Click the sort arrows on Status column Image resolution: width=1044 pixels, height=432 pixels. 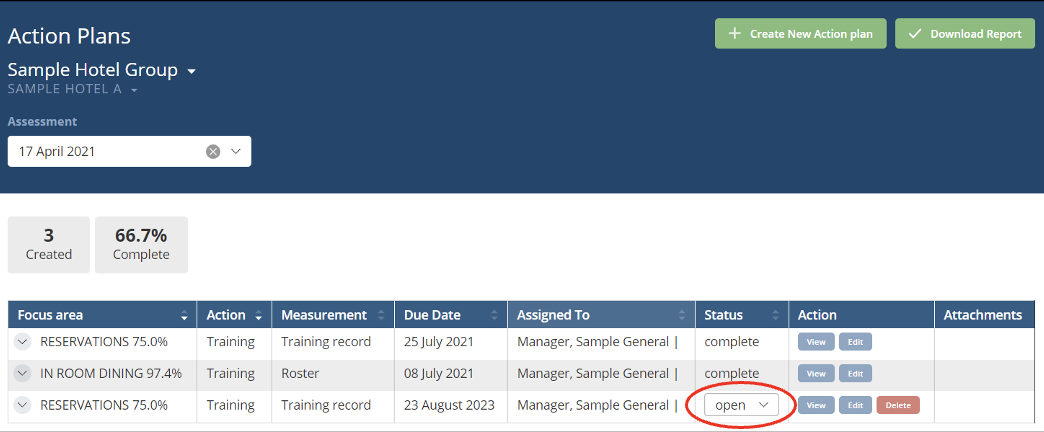pyautogui.click(x=777, y=316)
